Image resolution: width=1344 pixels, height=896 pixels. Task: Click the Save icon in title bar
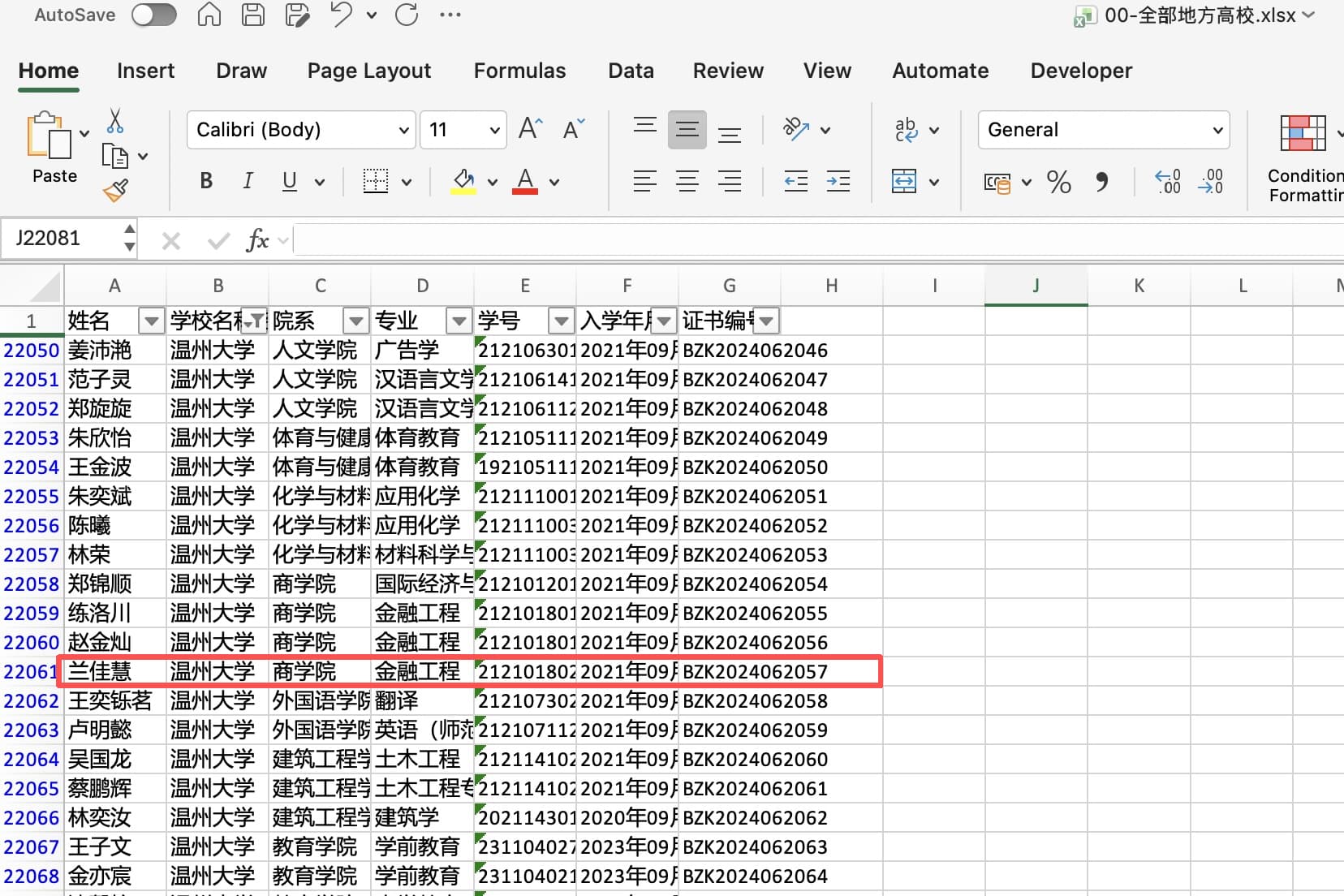(253, 15)
